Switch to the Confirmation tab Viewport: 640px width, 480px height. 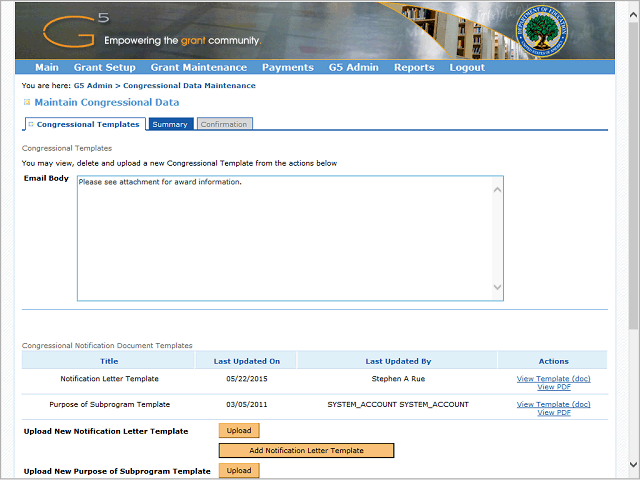pos(224,124)
